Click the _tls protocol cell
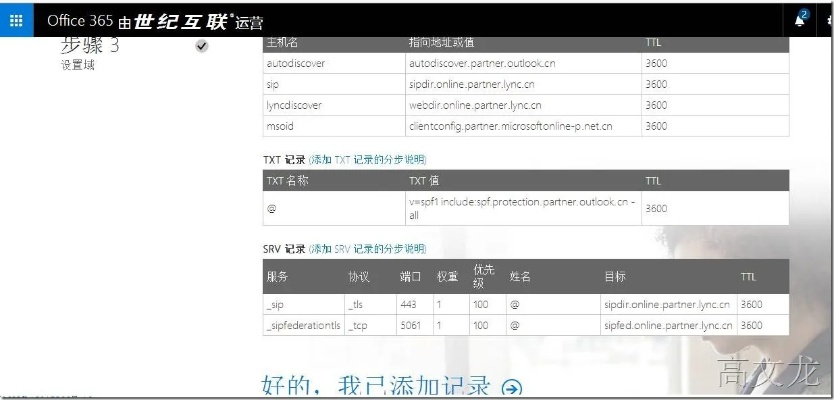 (x=370, y=304)
